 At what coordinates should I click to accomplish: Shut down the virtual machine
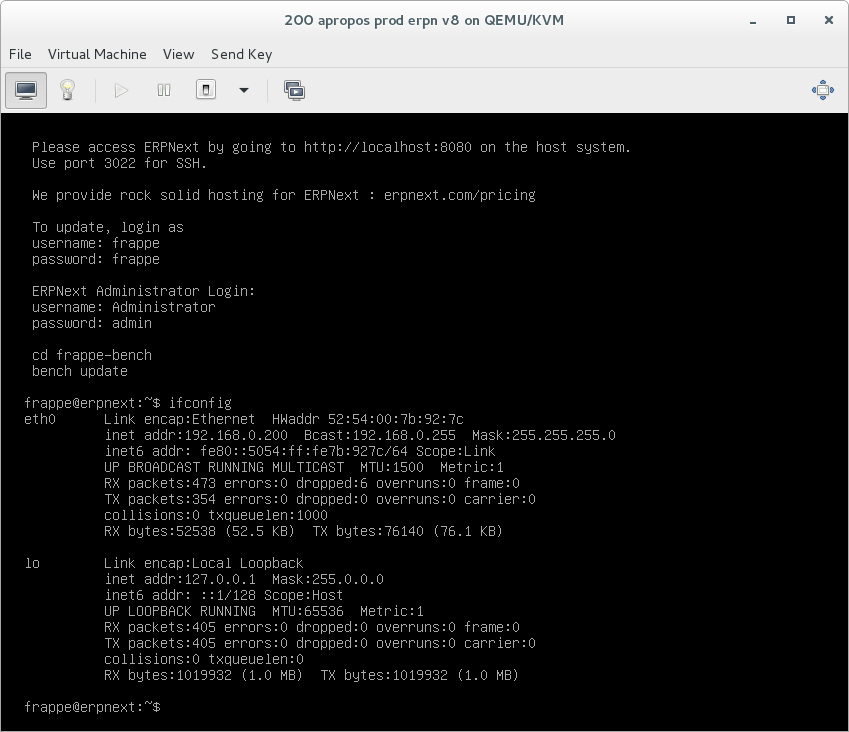206,90
